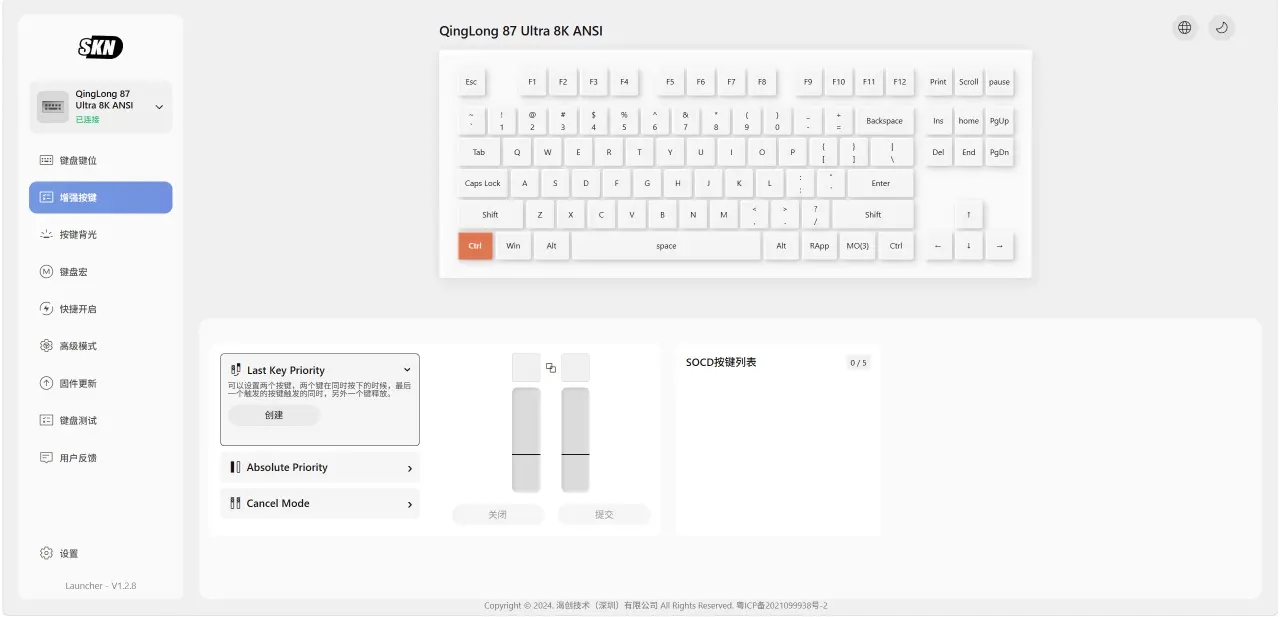Open 键盘宏 macro menu item
The height and width of the screenshot is (617, 1280).
tap(100, 271)
